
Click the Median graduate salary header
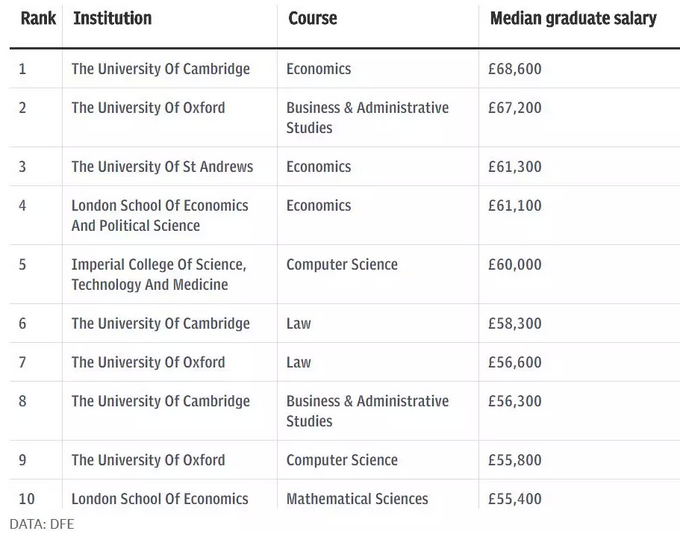[x=573, y=19]
